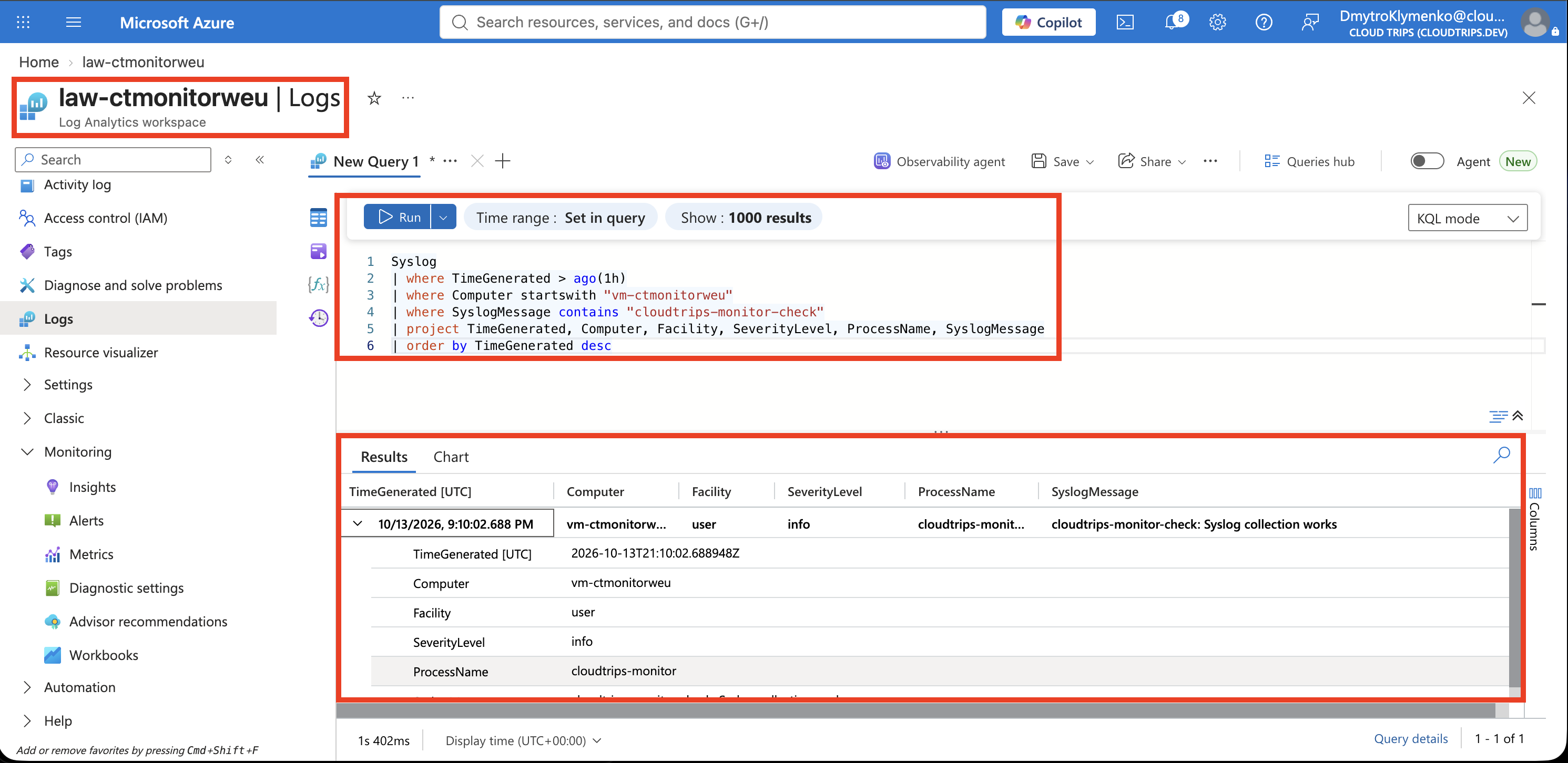This screenshot has height=763, width=1568.
Task: Collapse the query editor double chevron
Action: tap(1518, 416)
